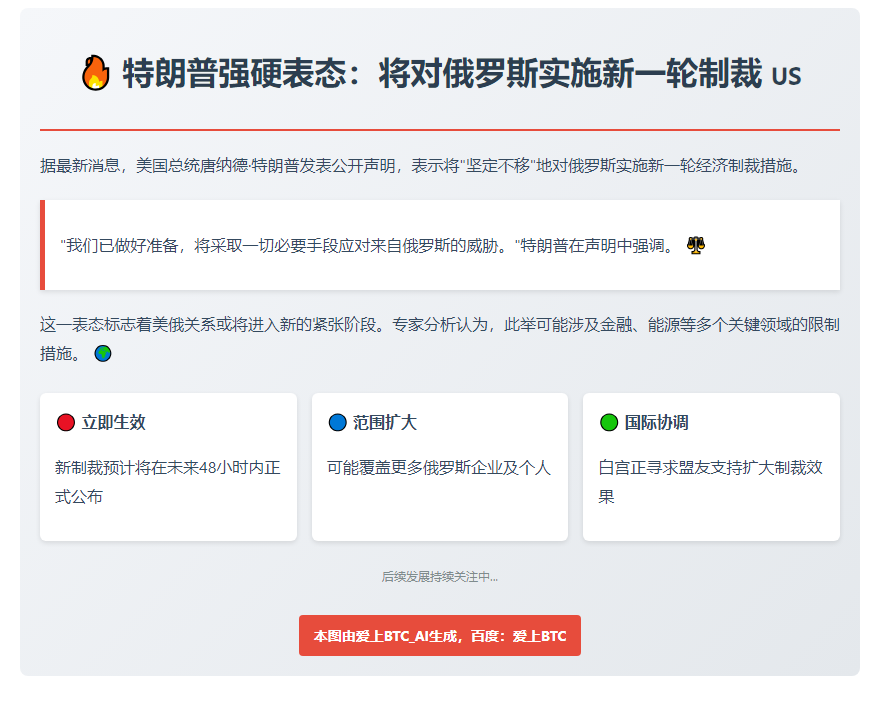Click the intro paragraph beginning 据最新消息
The image size is (880, 708).
[x=420, y=165]
